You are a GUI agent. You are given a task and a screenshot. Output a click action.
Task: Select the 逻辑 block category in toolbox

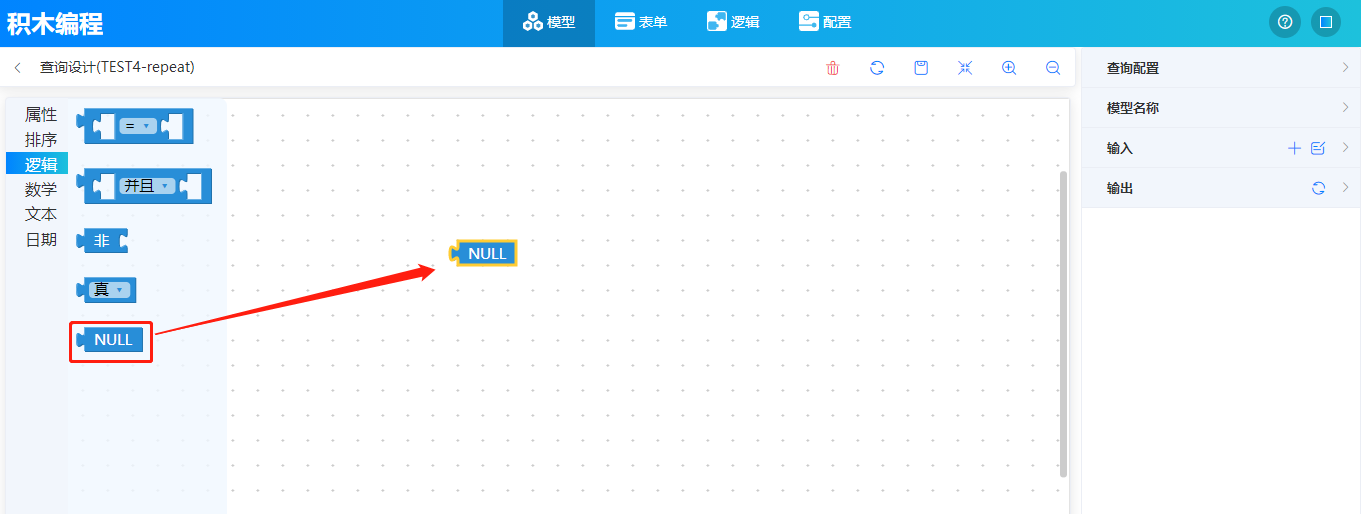(x=38, y=165)
